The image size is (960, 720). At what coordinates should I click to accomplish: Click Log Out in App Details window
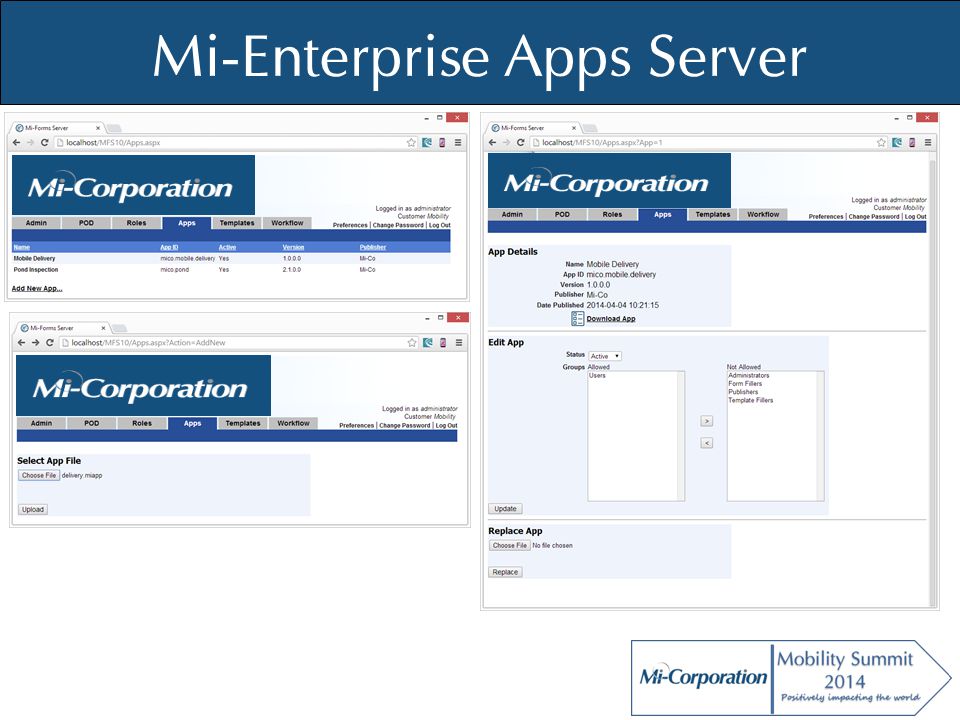coord(915,217)
